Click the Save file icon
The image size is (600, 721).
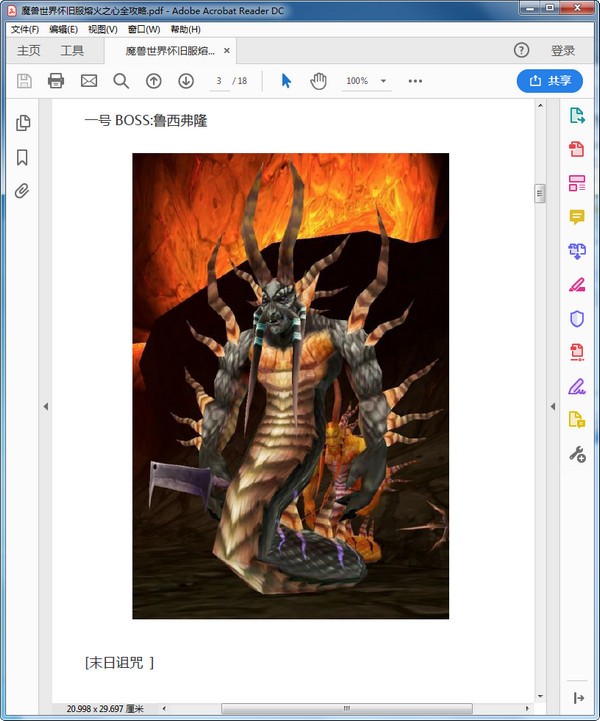coord(24,81)
